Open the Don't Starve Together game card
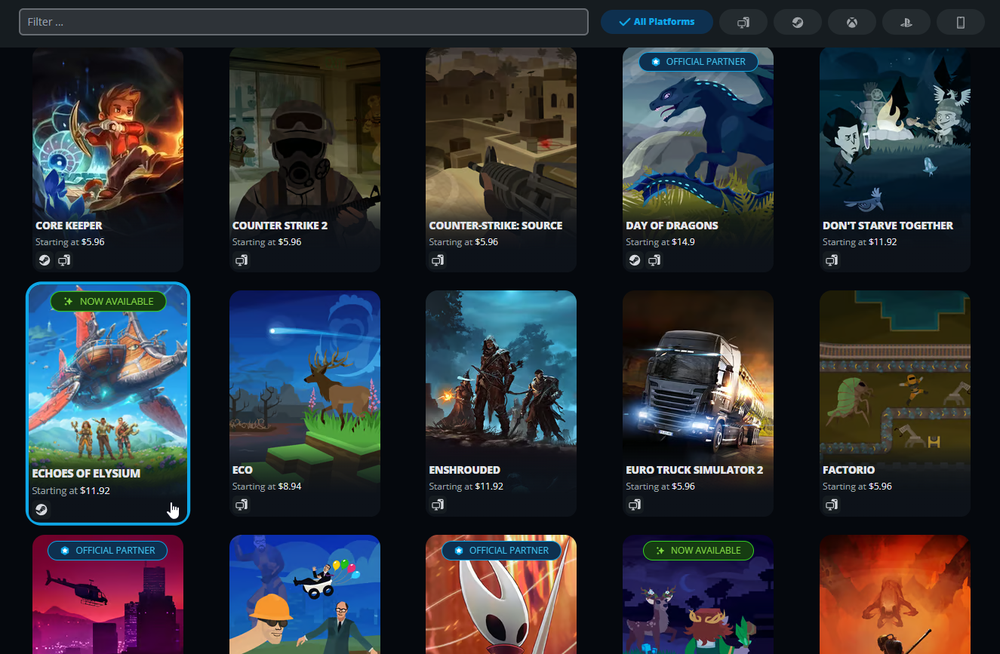 tap(894, 150)
